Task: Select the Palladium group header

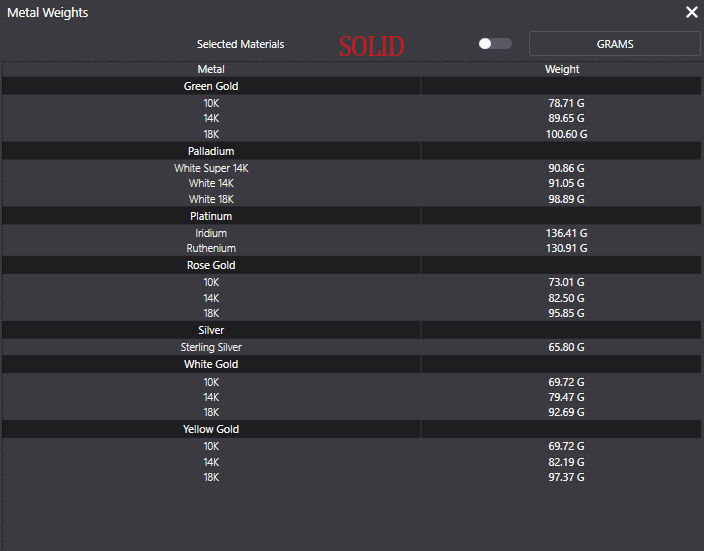Action: click(x=211, y=151)
